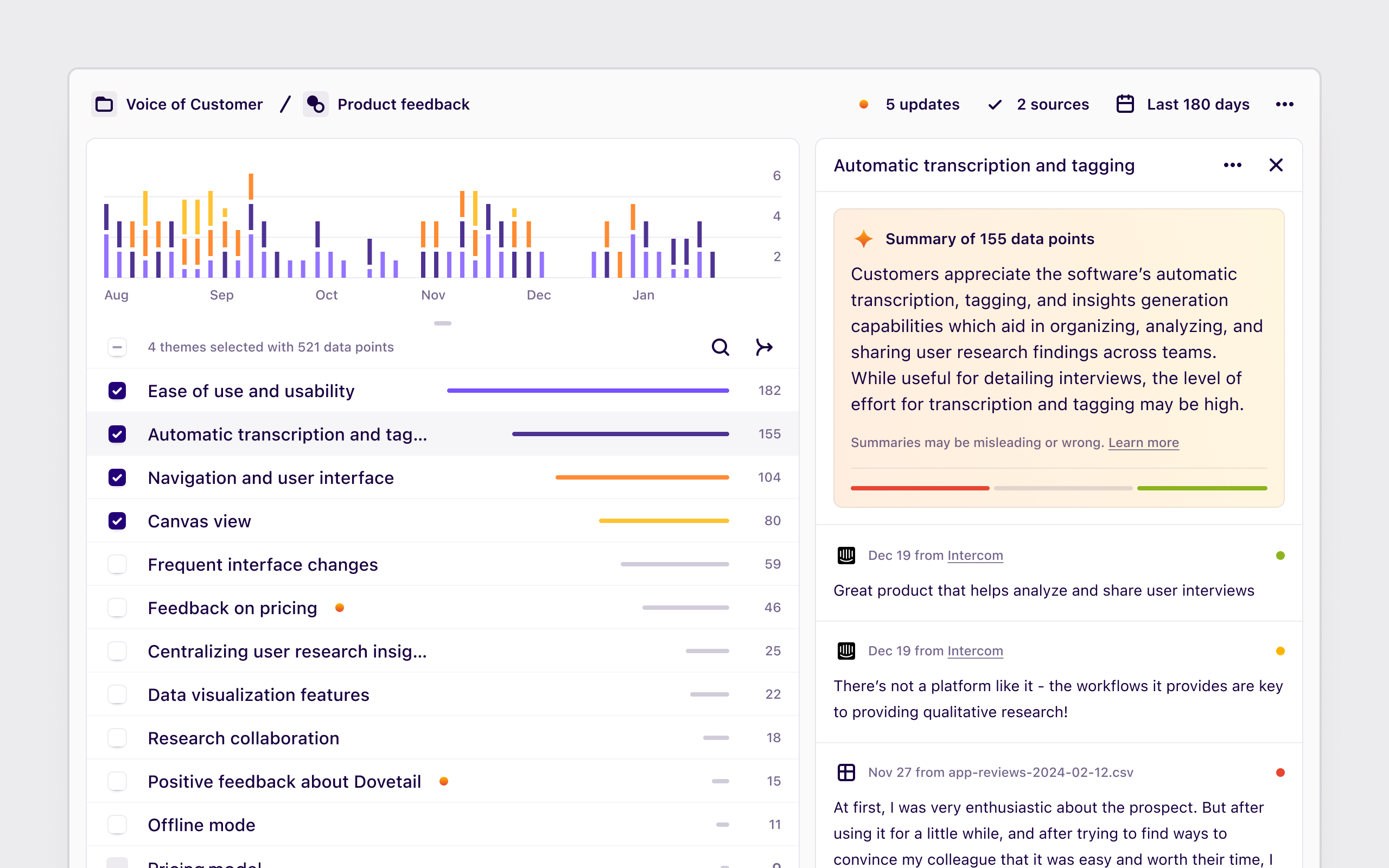
Task: Open the Intercom link on second feedback
Action: (x=974, y=651)
